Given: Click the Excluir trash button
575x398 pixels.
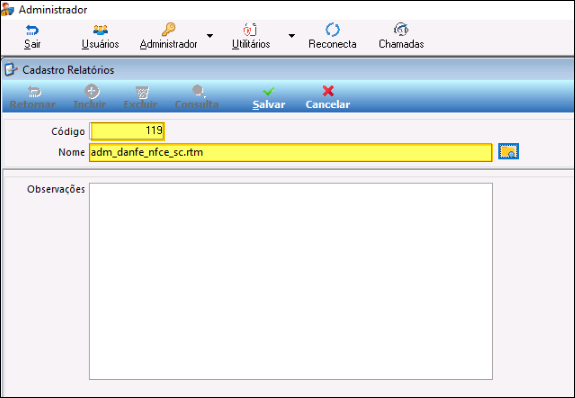Looking at the screenshot, I should pos(140,98).
